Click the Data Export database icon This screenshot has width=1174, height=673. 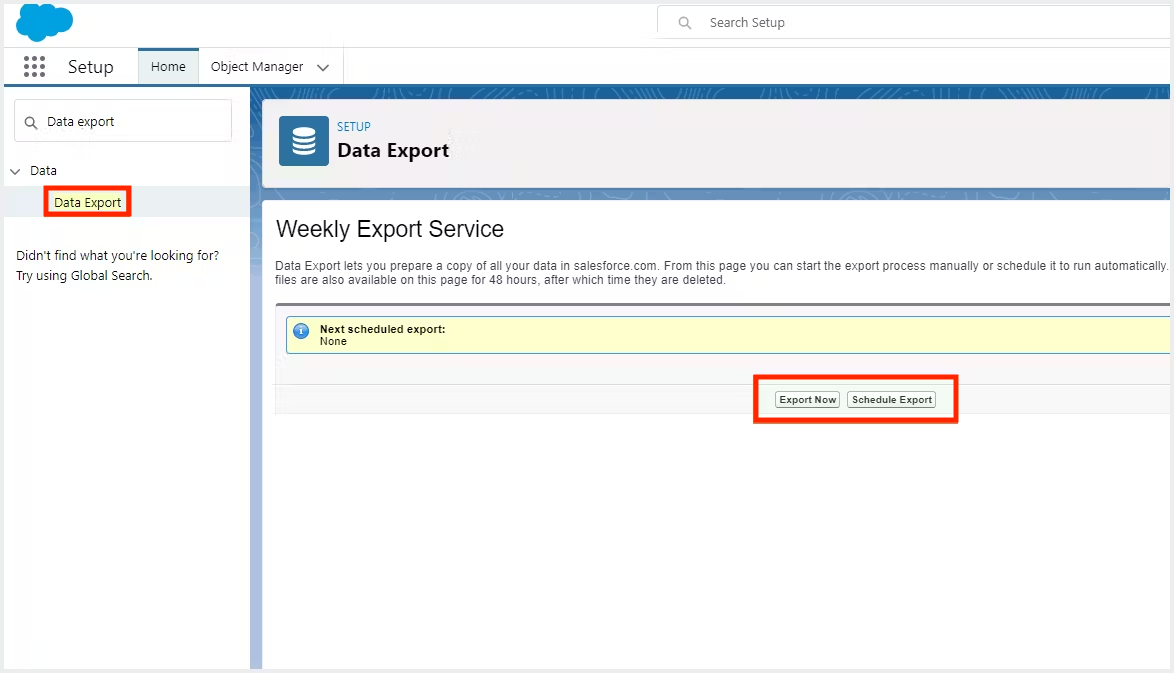[x=304, y=141]
